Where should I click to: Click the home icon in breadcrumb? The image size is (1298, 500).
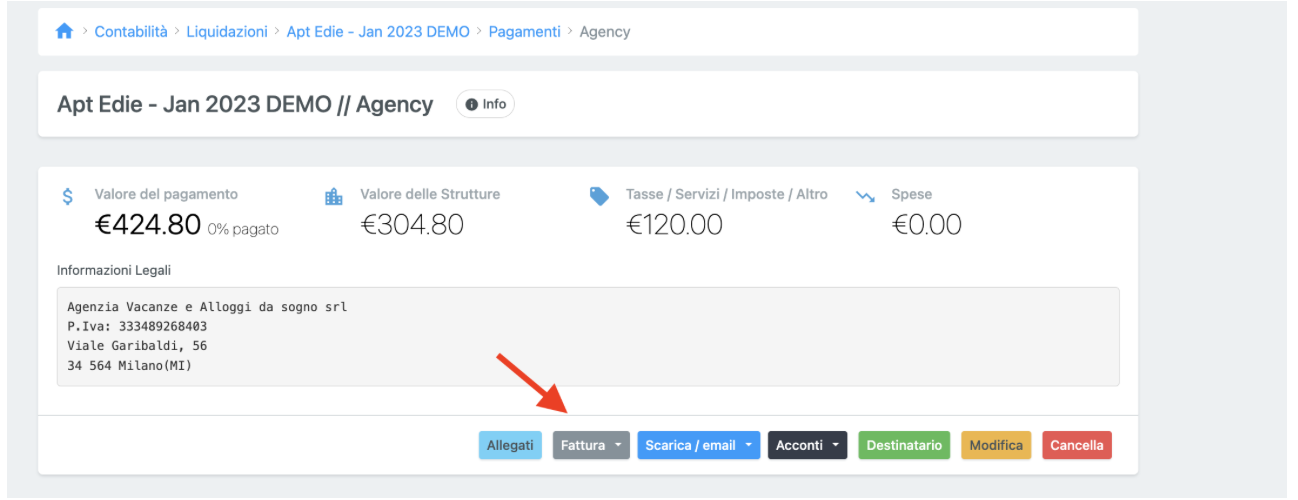pyautogui.click(x=65, y=32)
